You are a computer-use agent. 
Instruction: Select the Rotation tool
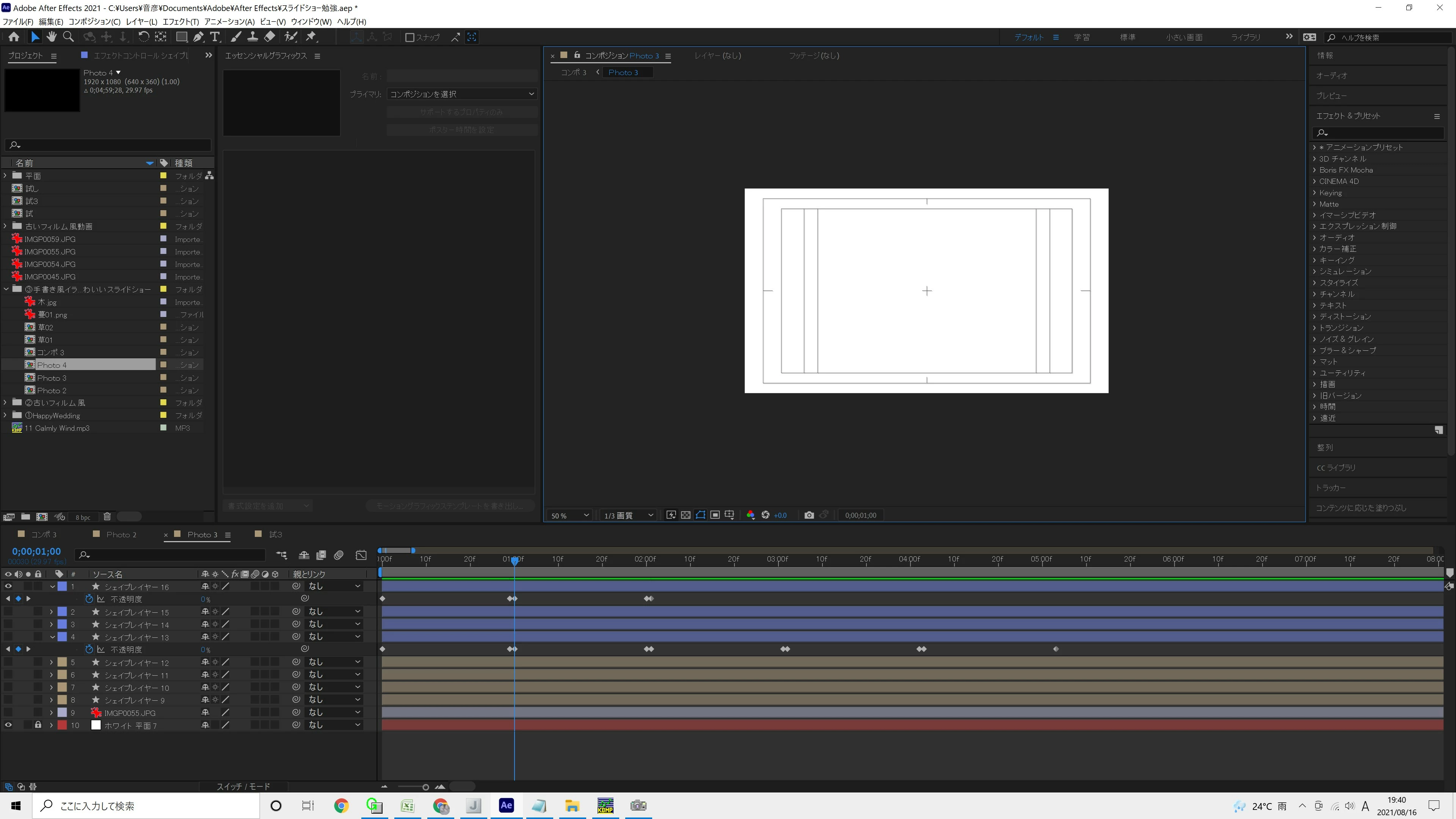pos(144,37)
